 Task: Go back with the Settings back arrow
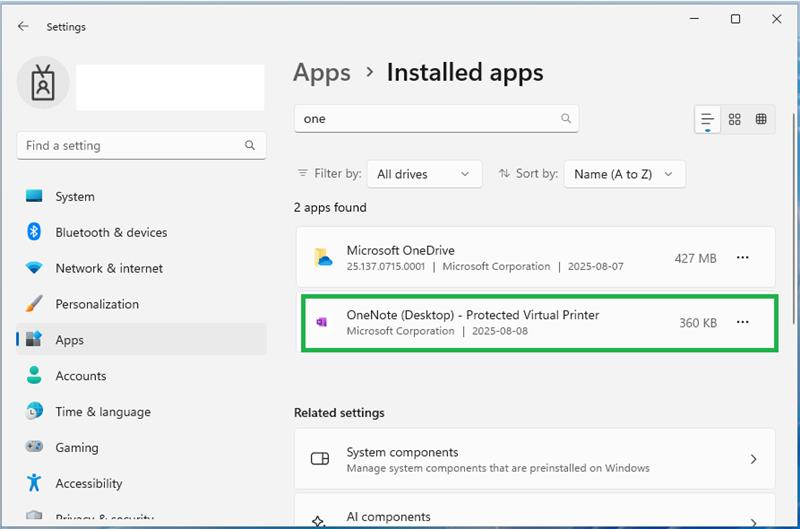(23, 27)
